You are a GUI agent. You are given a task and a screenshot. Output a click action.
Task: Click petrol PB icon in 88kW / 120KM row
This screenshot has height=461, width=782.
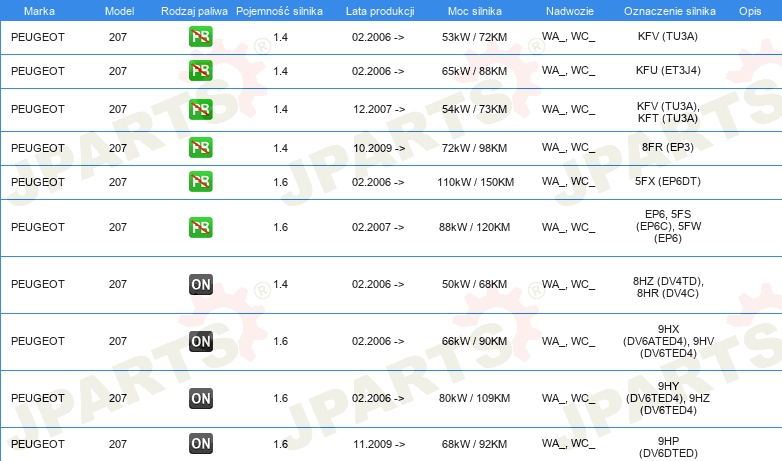coord(200,227)
